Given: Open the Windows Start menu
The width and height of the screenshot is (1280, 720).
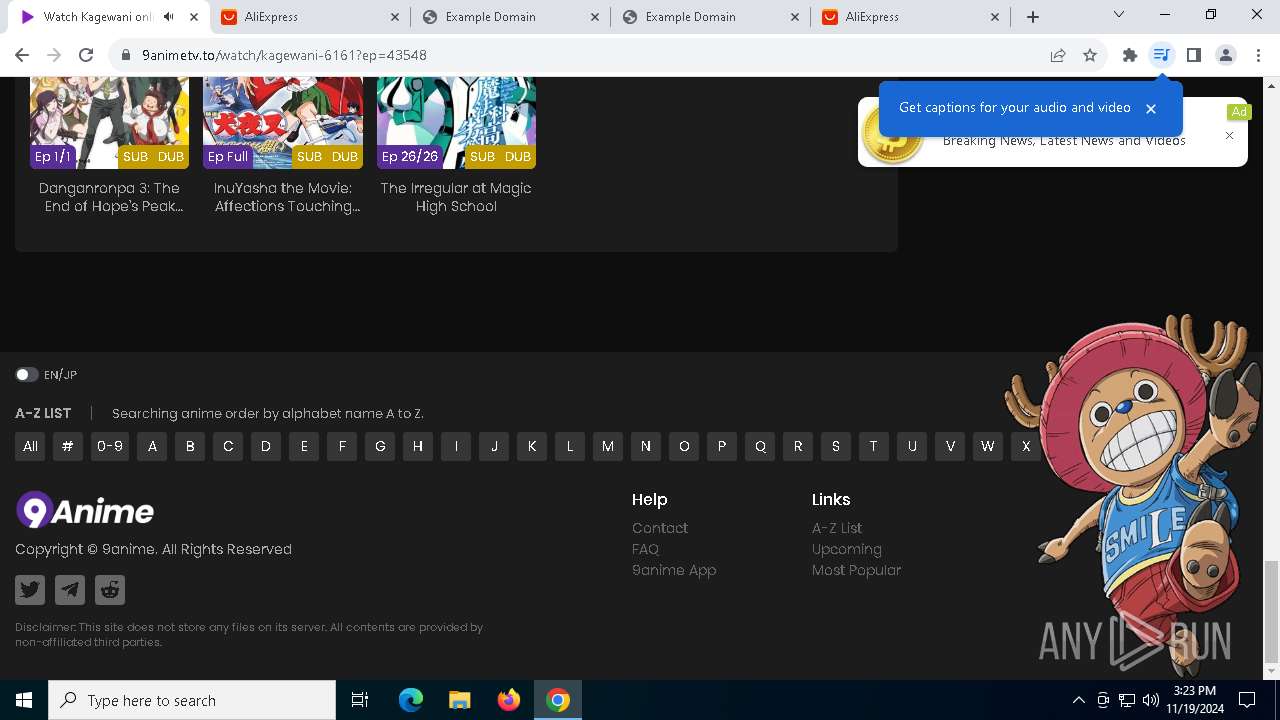Looking at the screenshot, I should [24, 700].
